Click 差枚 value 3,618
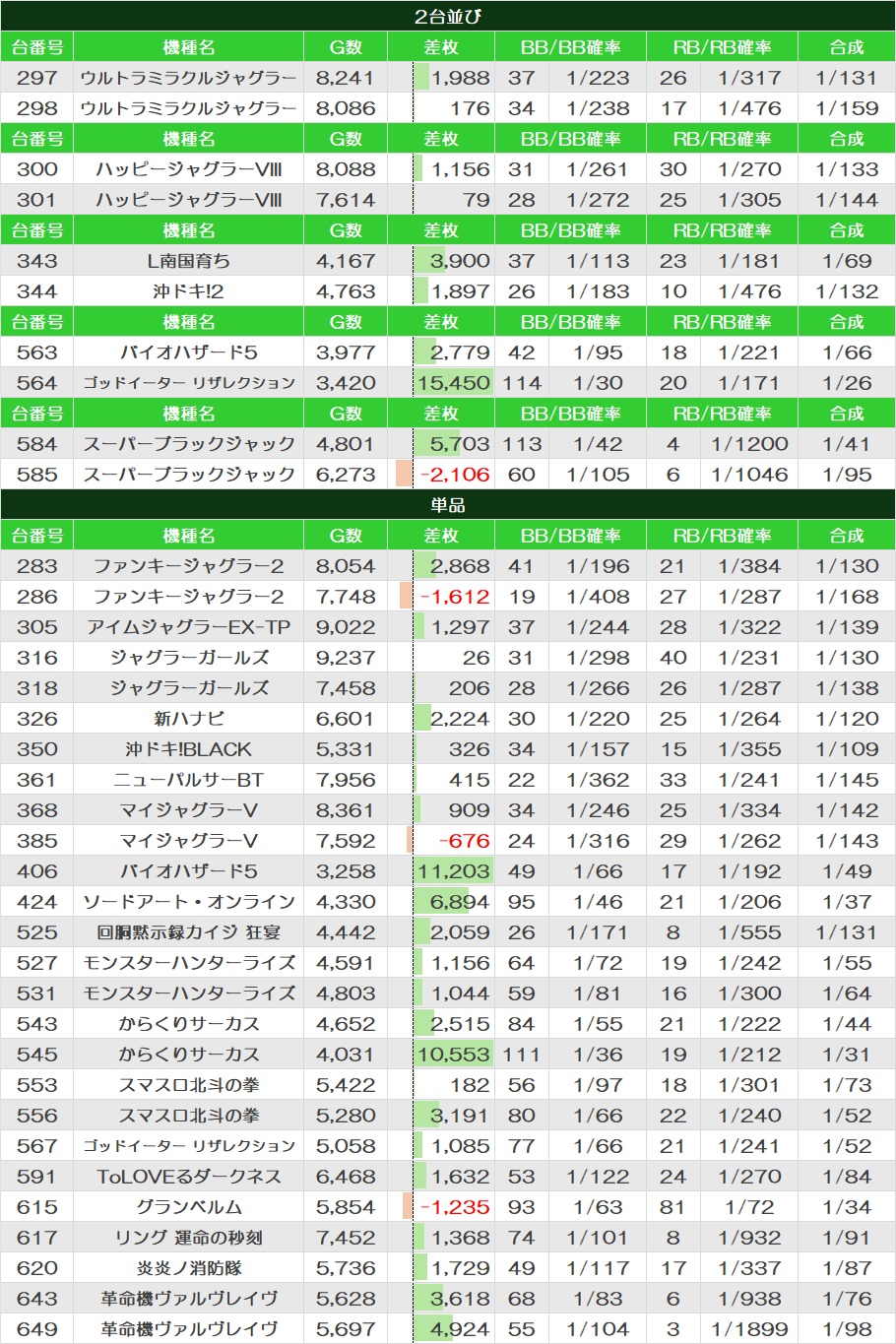 460,1299
